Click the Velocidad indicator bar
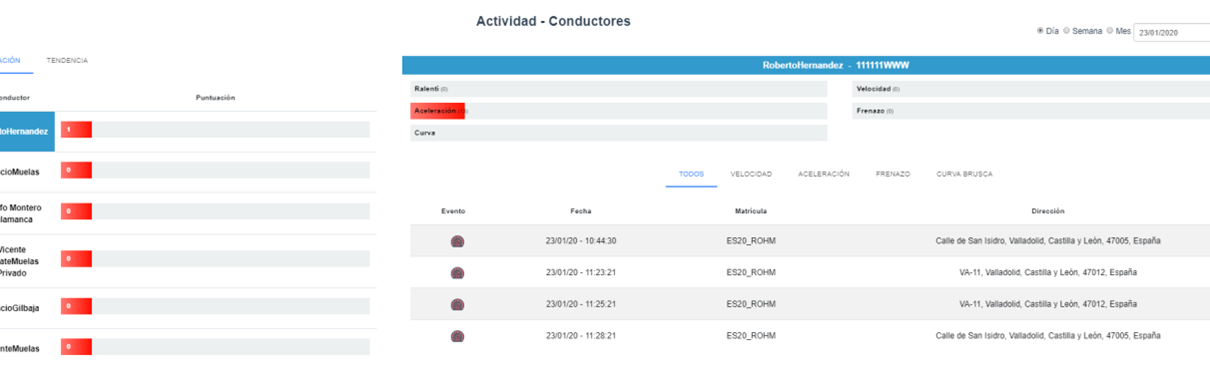Screen dimensions: 1210x378 pyautogui.click(x=1031, y=89)
